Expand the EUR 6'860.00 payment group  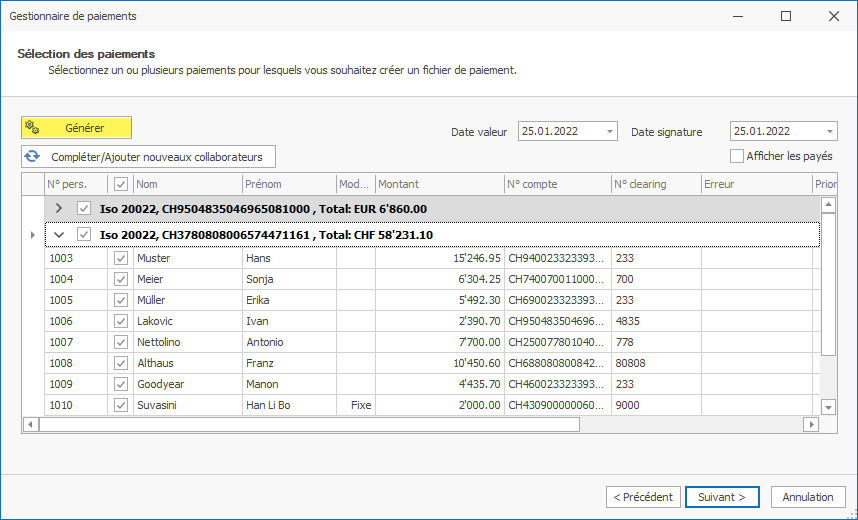coord(59,209)
